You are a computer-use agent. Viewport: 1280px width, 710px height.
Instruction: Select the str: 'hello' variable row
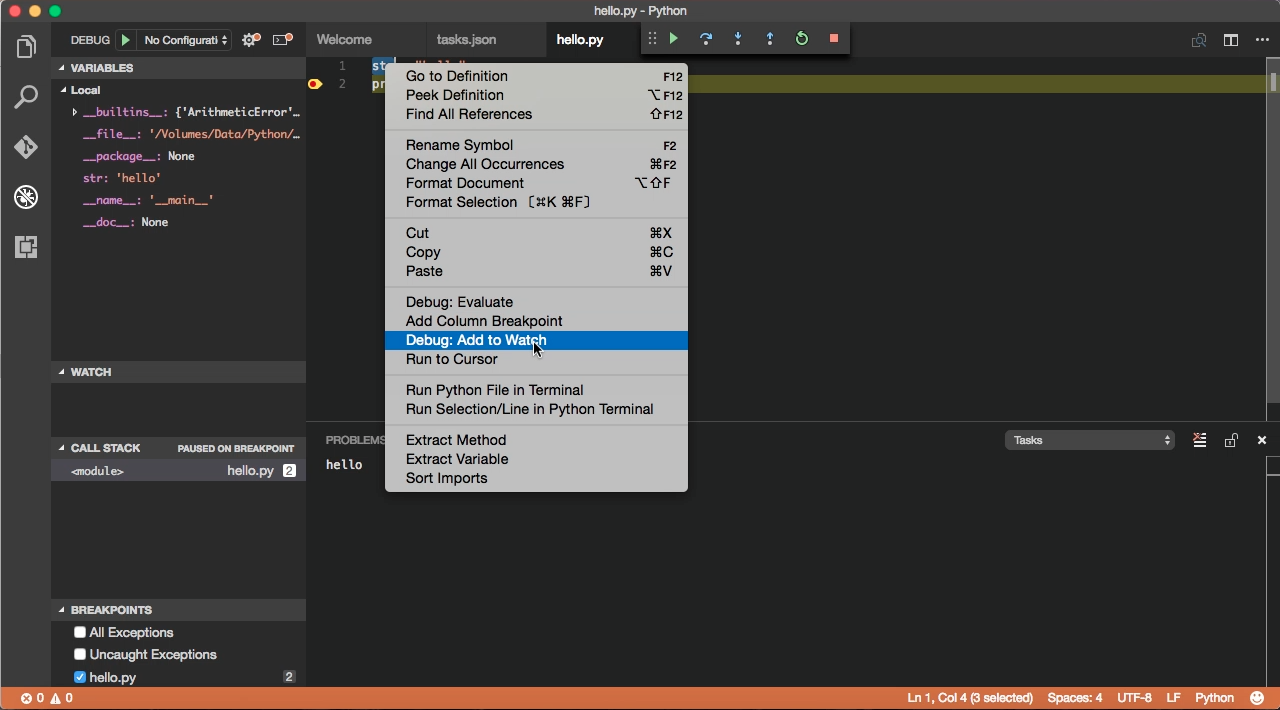pos(179,178)
